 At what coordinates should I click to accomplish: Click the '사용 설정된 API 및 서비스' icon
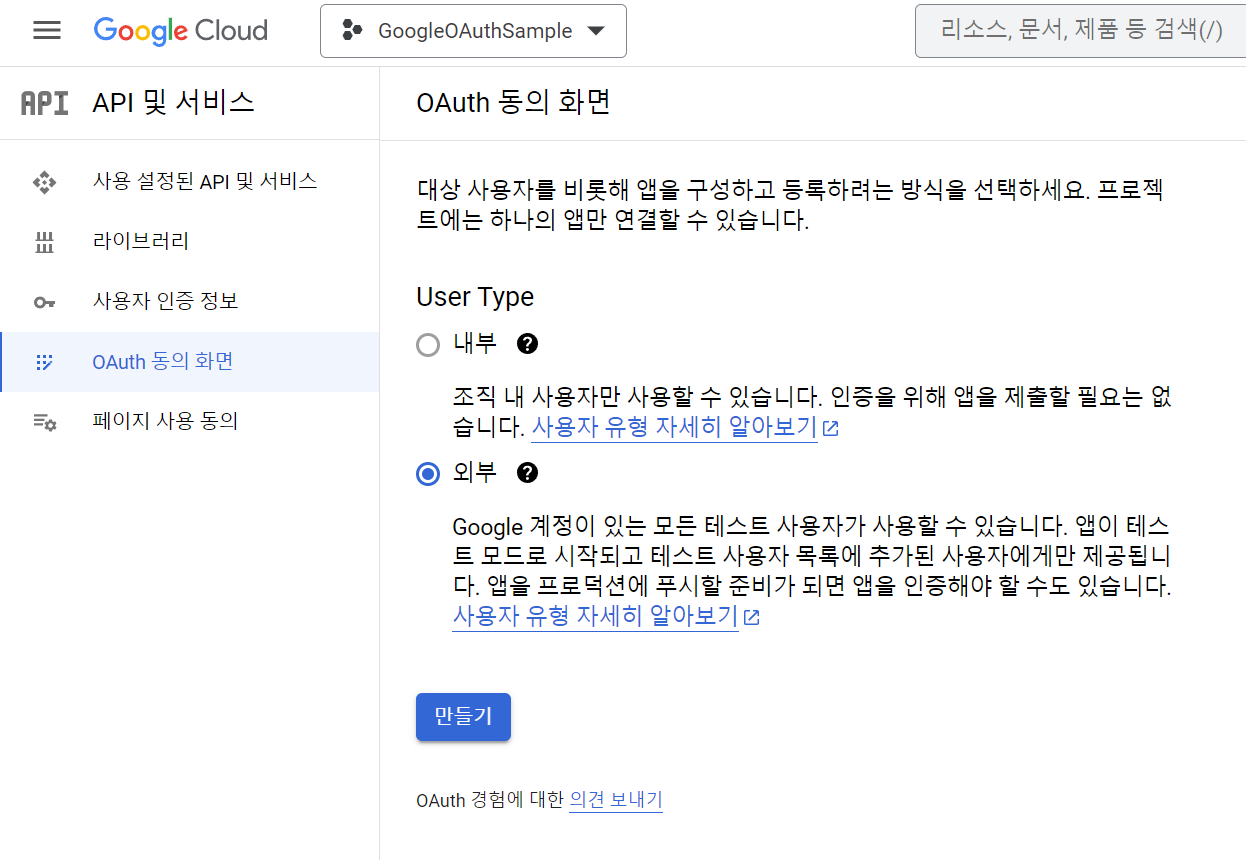tap(44, 182)
